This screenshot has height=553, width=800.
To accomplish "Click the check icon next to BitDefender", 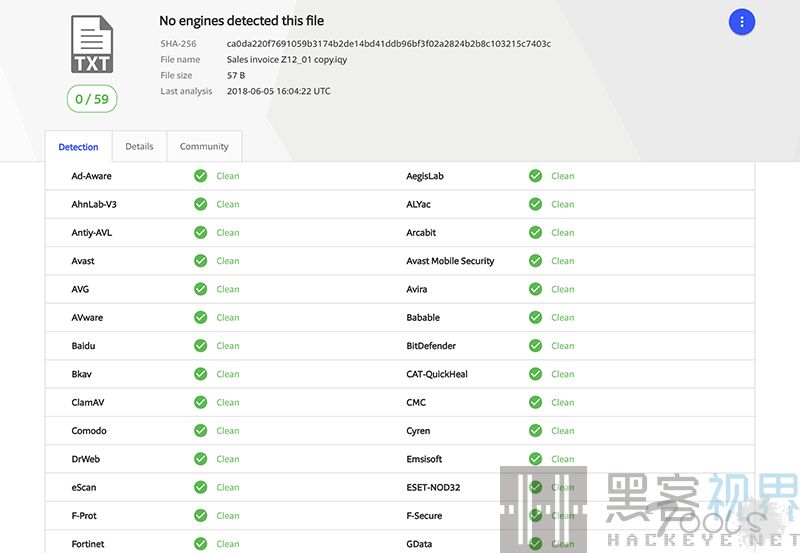I will pyautogui.click(x=536, y=346).
